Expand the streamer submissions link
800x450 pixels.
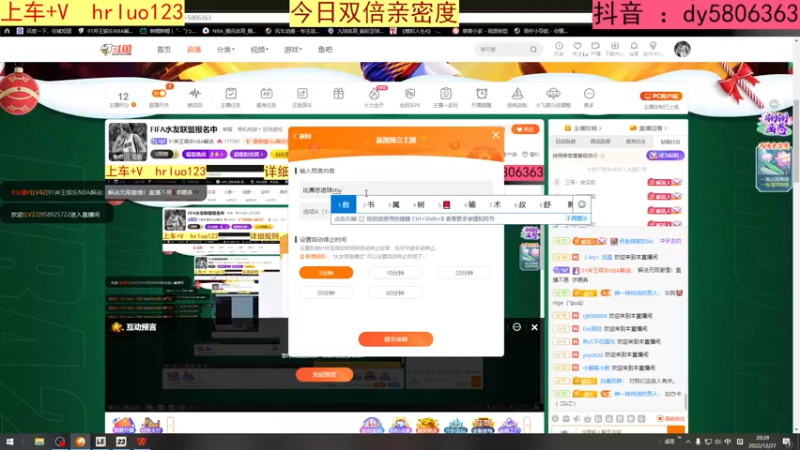coord(583,128)
